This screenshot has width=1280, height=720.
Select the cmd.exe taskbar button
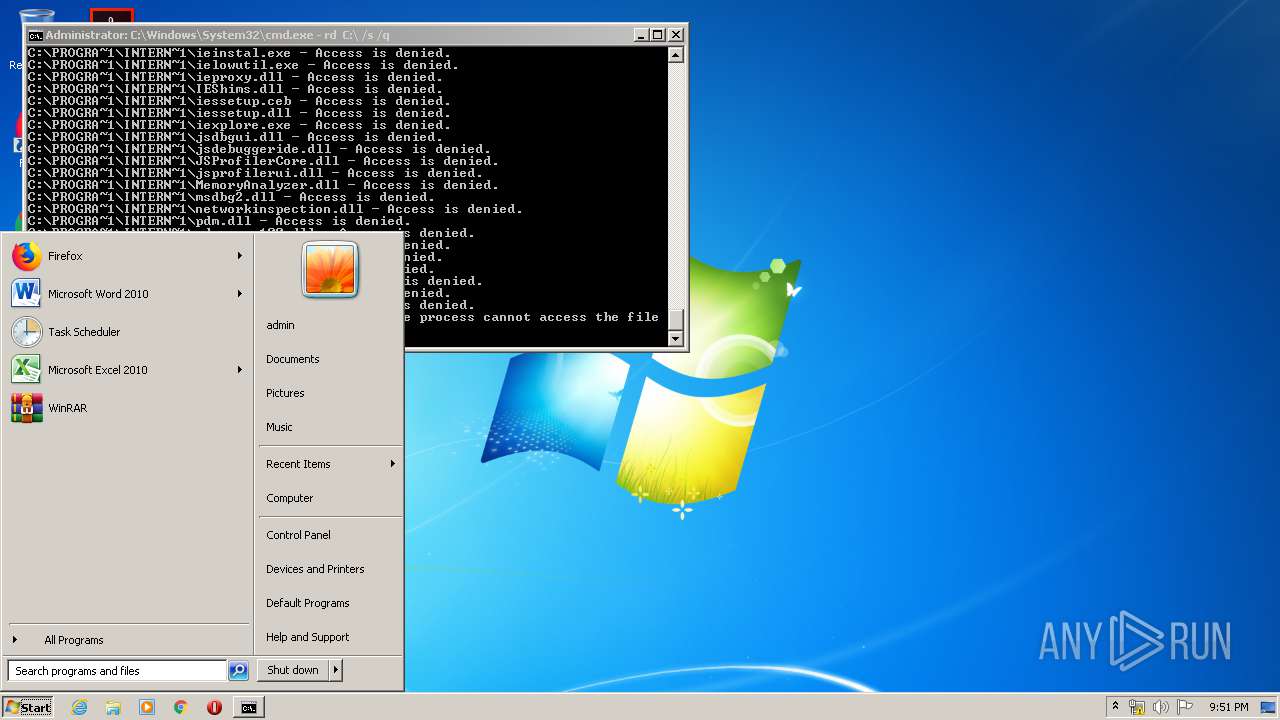pyautogui.click(x=248, y=707)
